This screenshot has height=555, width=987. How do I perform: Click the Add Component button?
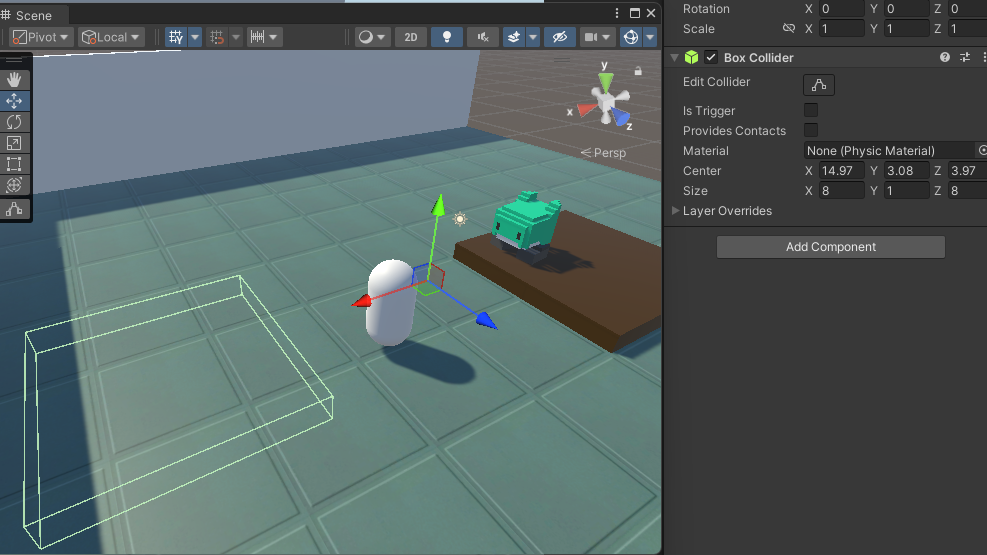pyautogui.click(x=830, y=247)
